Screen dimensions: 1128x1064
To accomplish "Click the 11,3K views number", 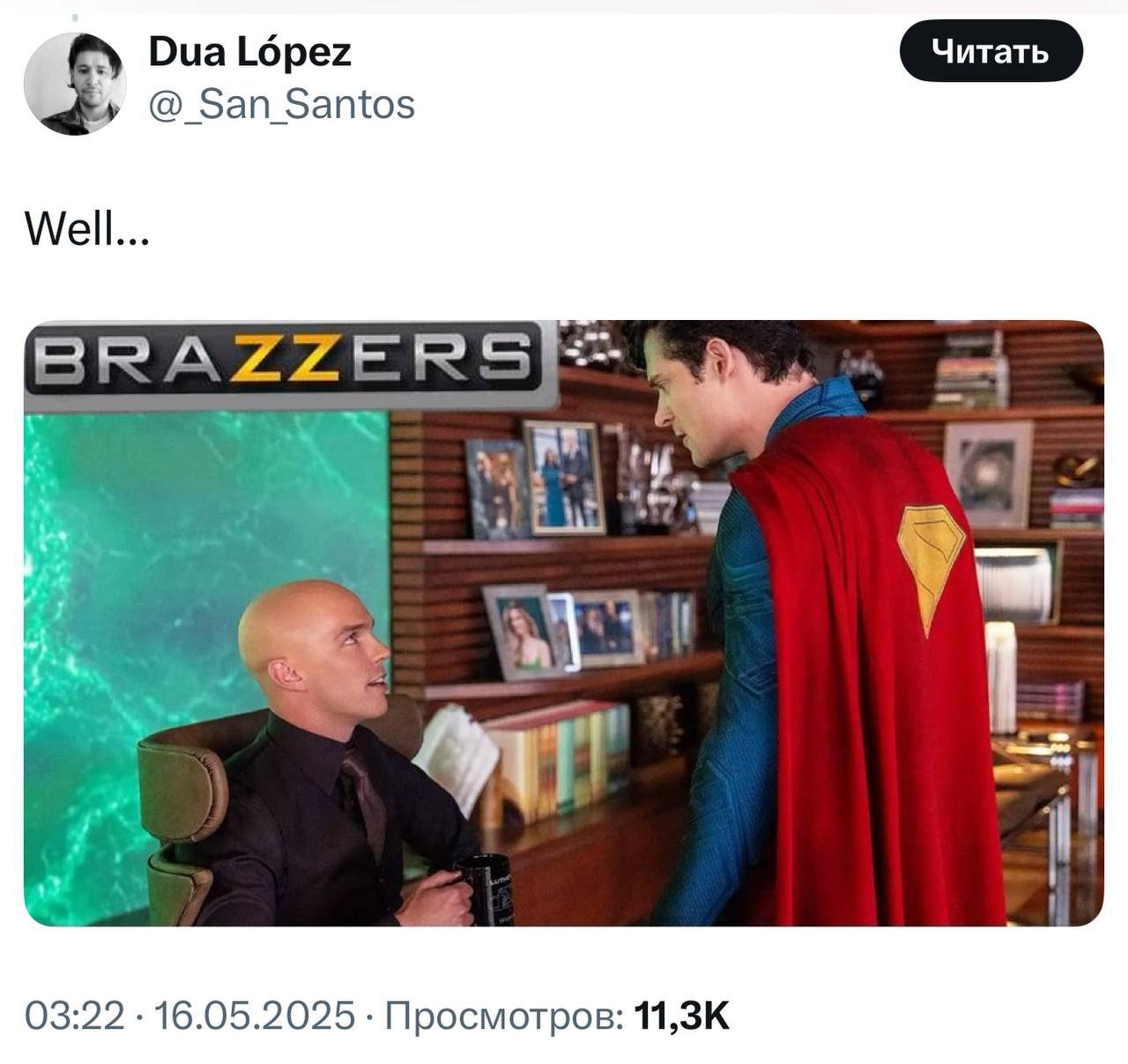I will coord(682,1016).
